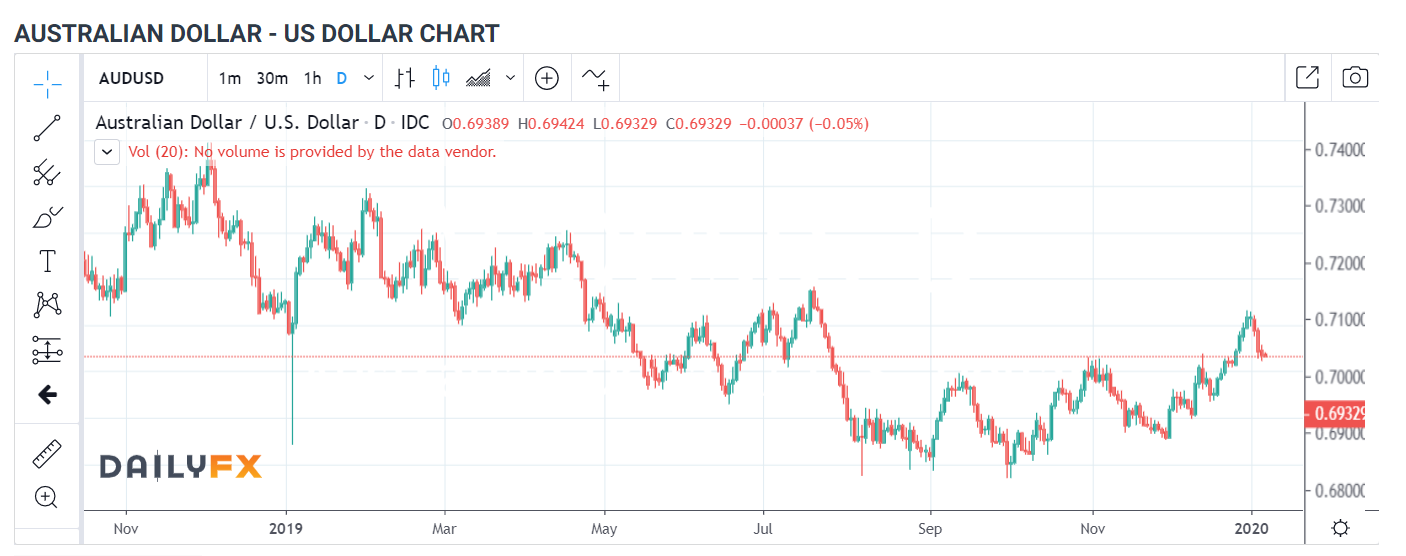Select the 30m timeframe
The image size is (1406, 556).
(x=272, y=78)
